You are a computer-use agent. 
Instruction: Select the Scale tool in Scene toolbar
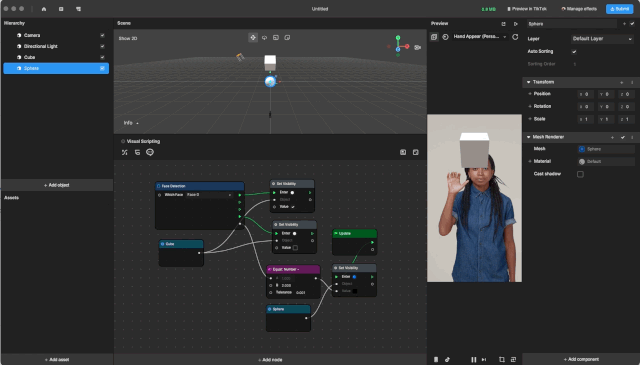[x=276, y=38]
